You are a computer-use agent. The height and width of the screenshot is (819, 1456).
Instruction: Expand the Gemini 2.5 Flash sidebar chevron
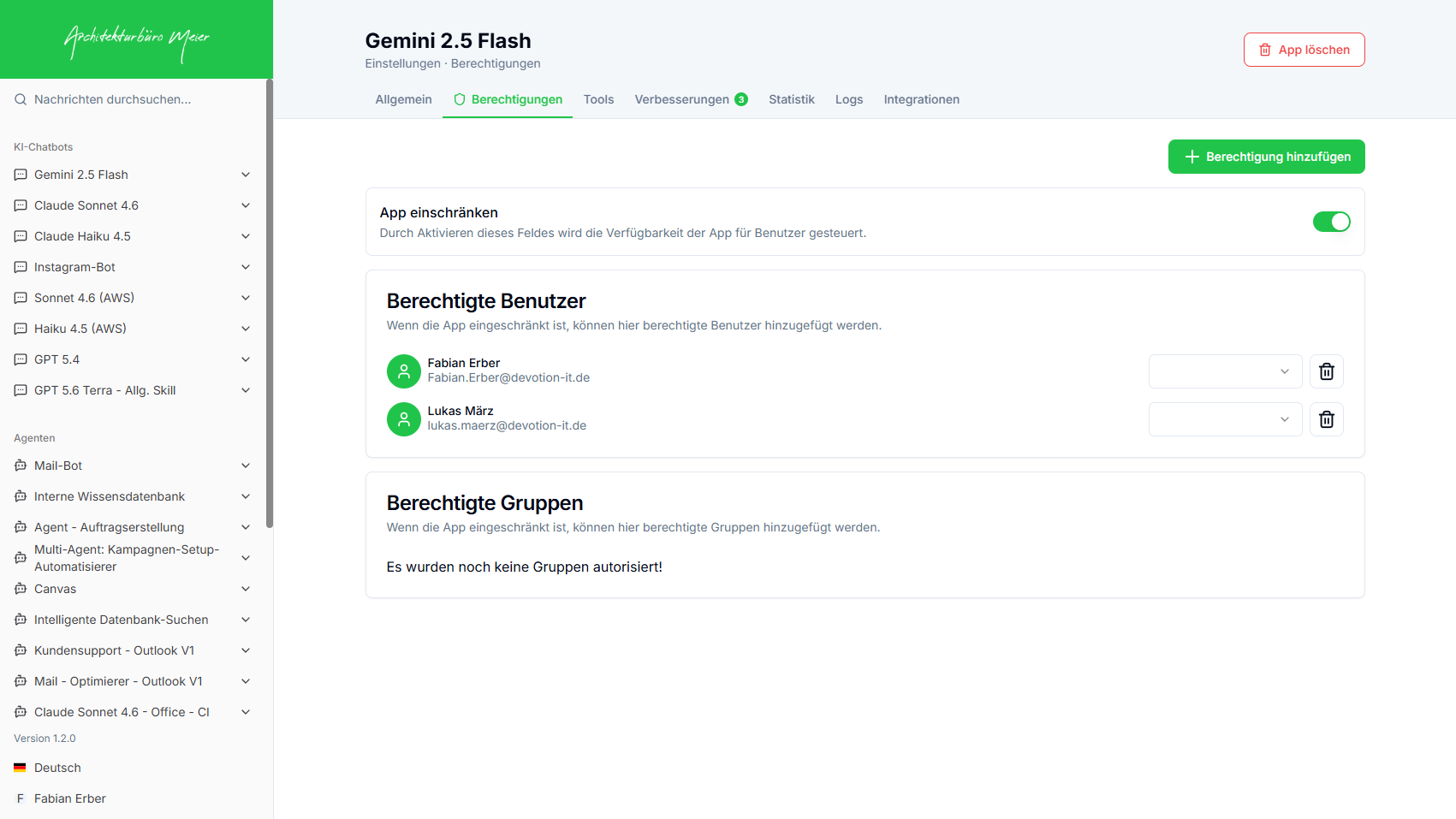click(x=246, y=175)
